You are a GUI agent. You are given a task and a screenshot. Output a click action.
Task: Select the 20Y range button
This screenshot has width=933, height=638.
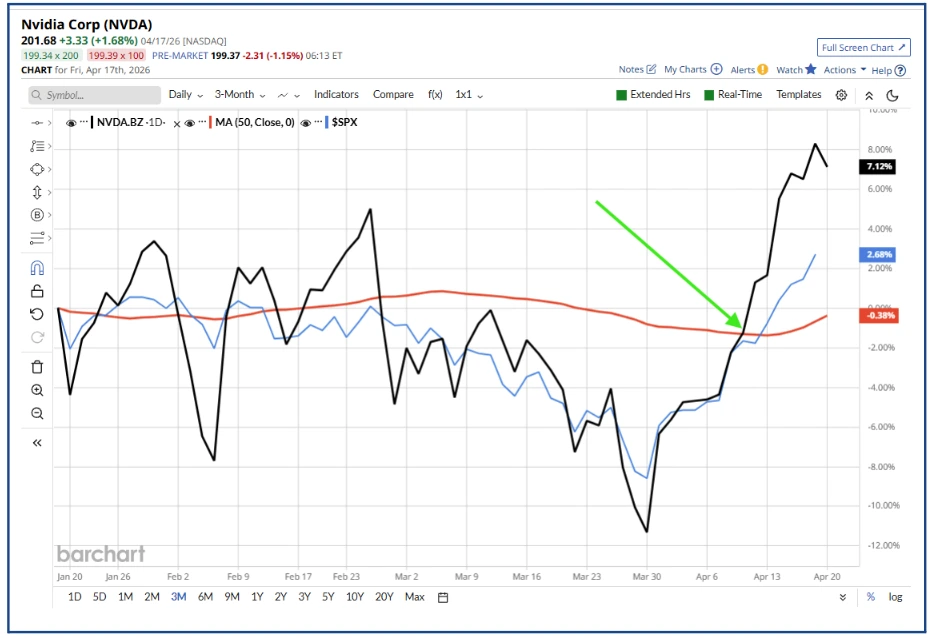(x=384, y=597)
